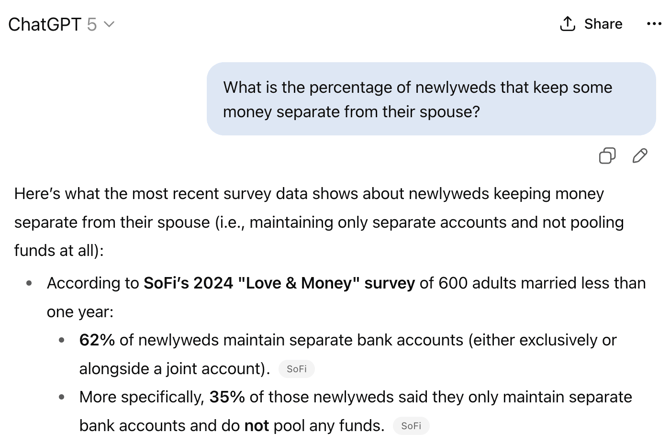Click the ChatGPT model name title
The height and width of the screenshot is (444, 670).
coord(44,24)
